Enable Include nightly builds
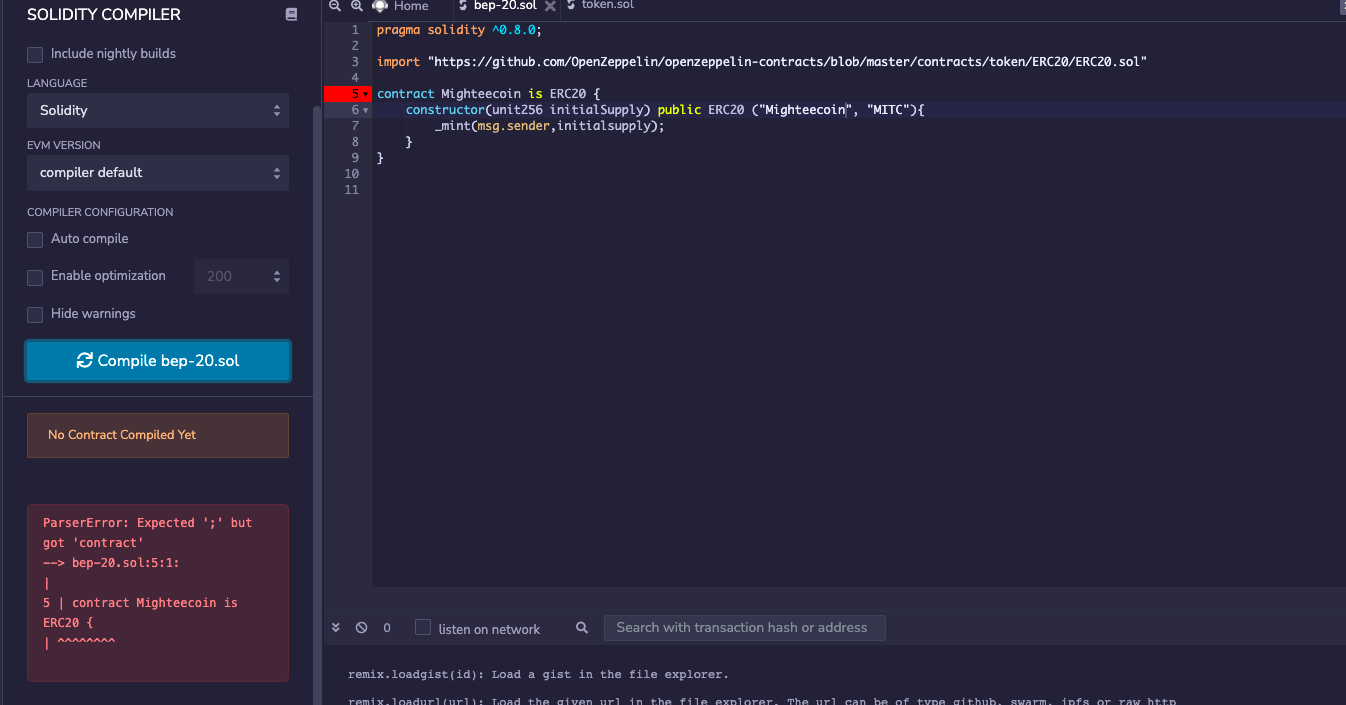The width and height of the screenshot is (1346, 705). [35, 54]
